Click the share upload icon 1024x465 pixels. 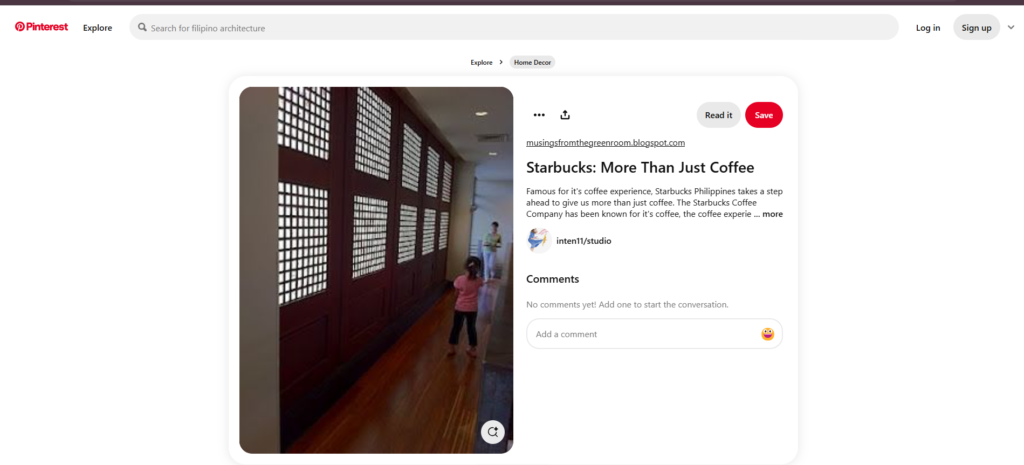pos(565,115)
